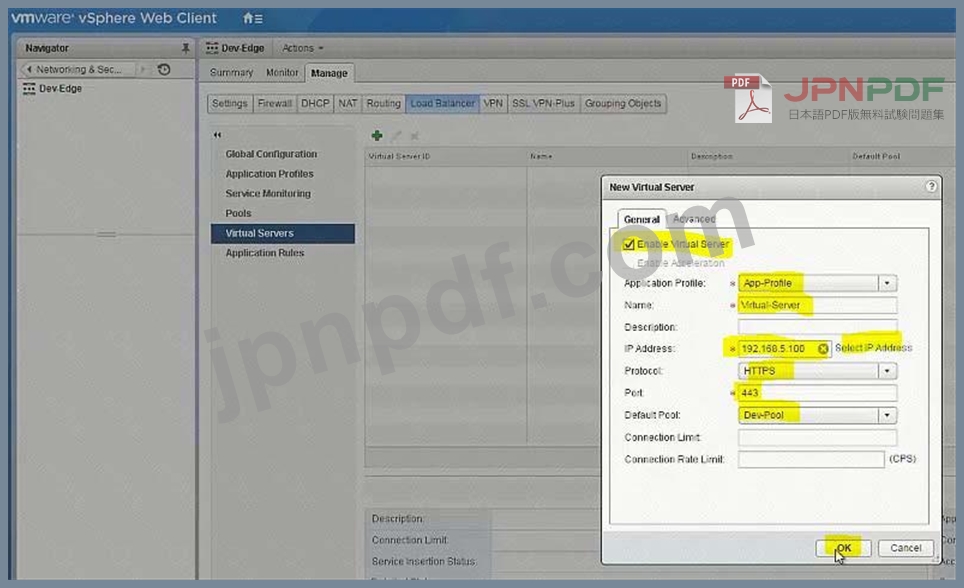This screenshot has width=964, height=588.
Task: Open the NAT sub-tab
Action: [x=347, y=103]
